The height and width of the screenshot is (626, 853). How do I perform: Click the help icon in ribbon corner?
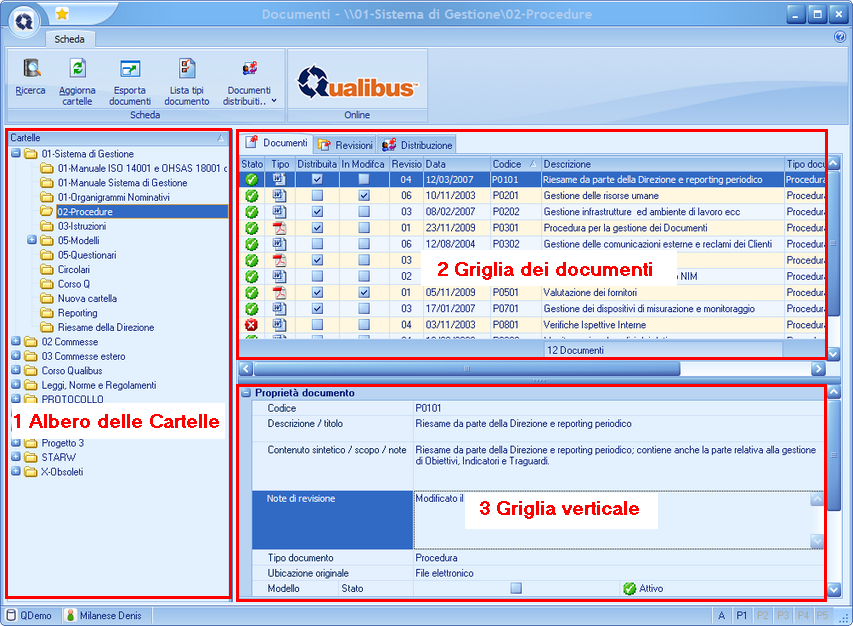tap(839, 37)
